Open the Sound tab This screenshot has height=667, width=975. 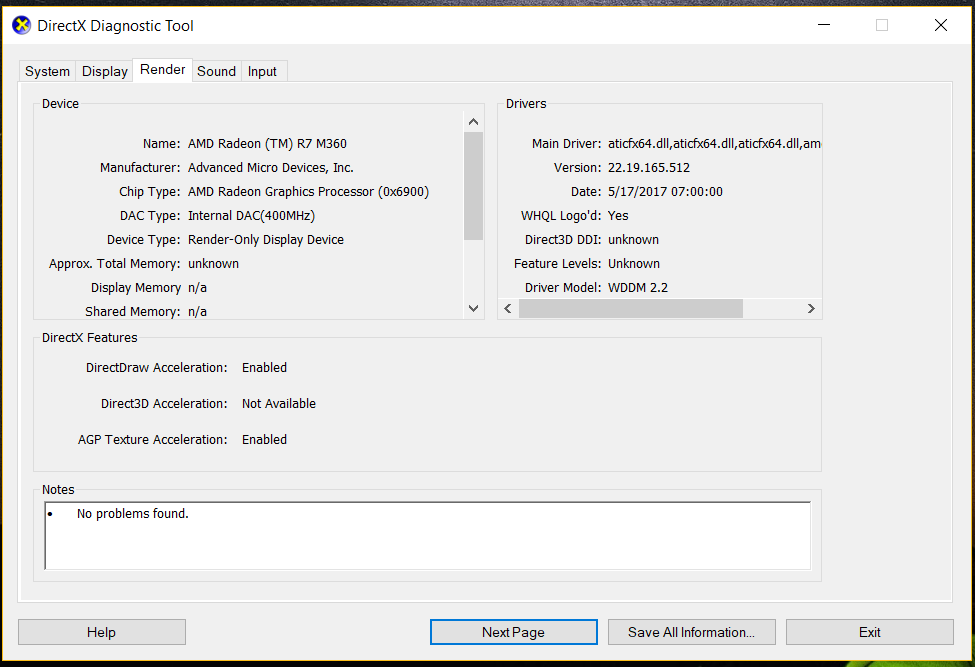216,71
